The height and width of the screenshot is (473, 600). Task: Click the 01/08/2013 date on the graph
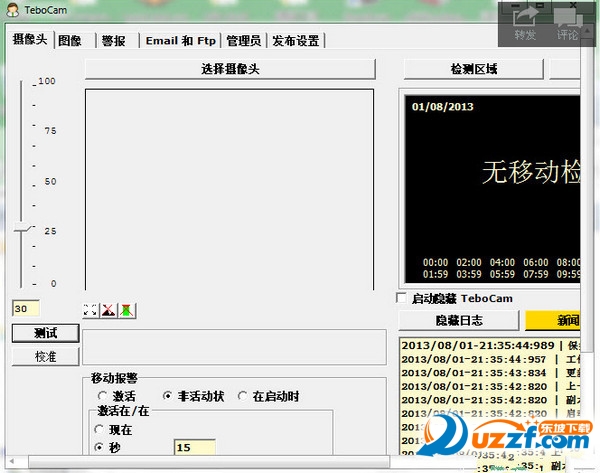coord(442,107)
